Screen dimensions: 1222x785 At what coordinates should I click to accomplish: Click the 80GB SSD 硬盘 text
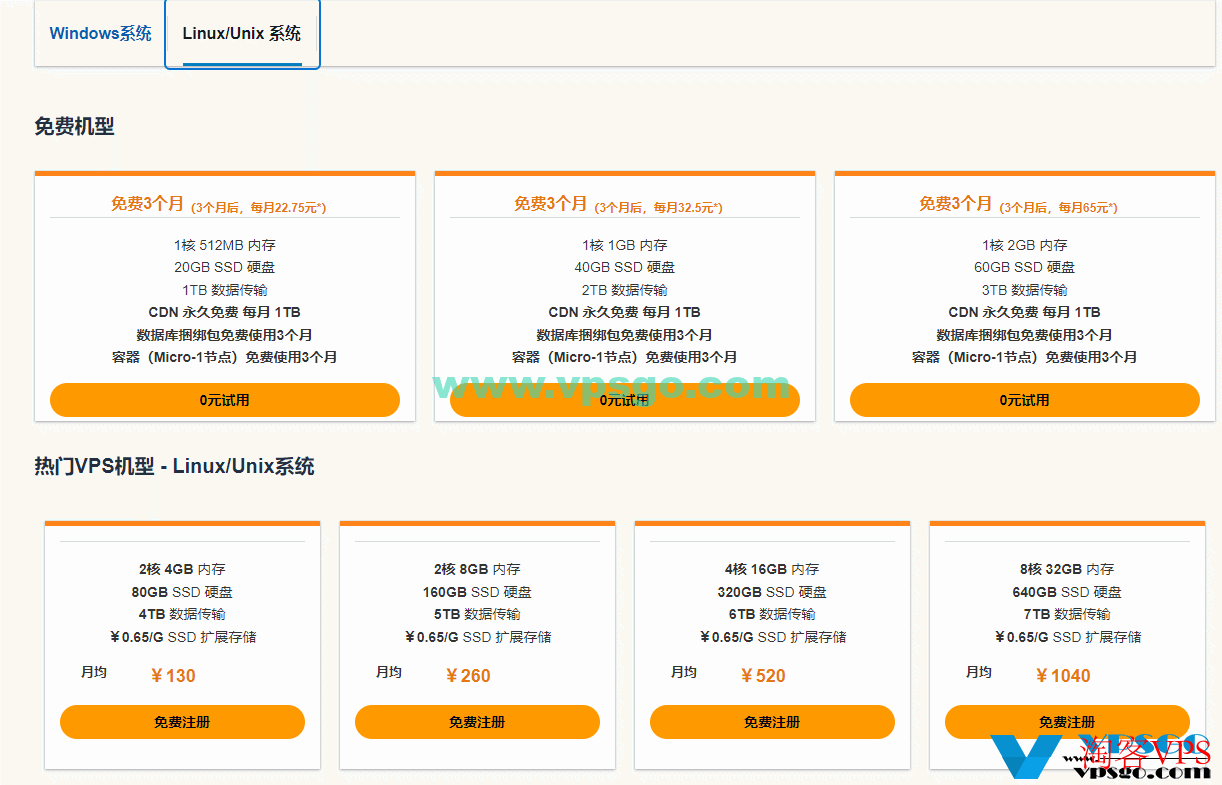pyautogui.click(x=182, y=592)
